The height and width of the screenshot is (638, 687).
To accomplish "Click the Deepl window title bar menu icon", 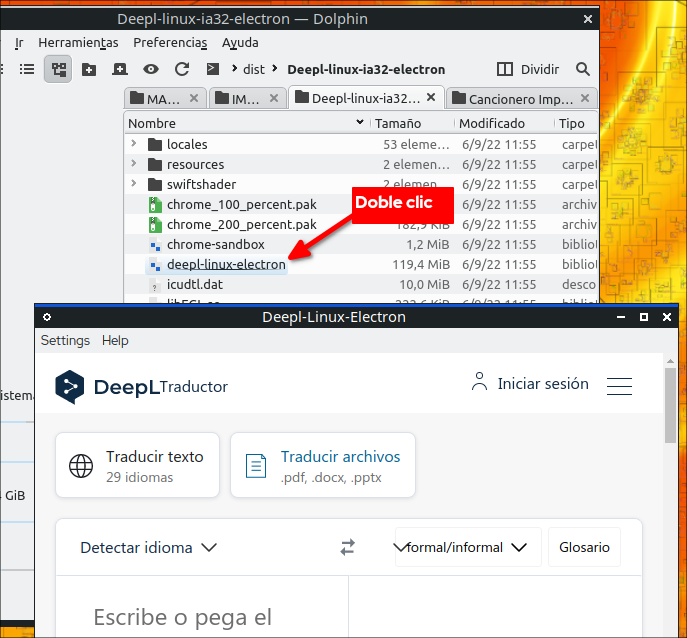I will click(47, 317).
